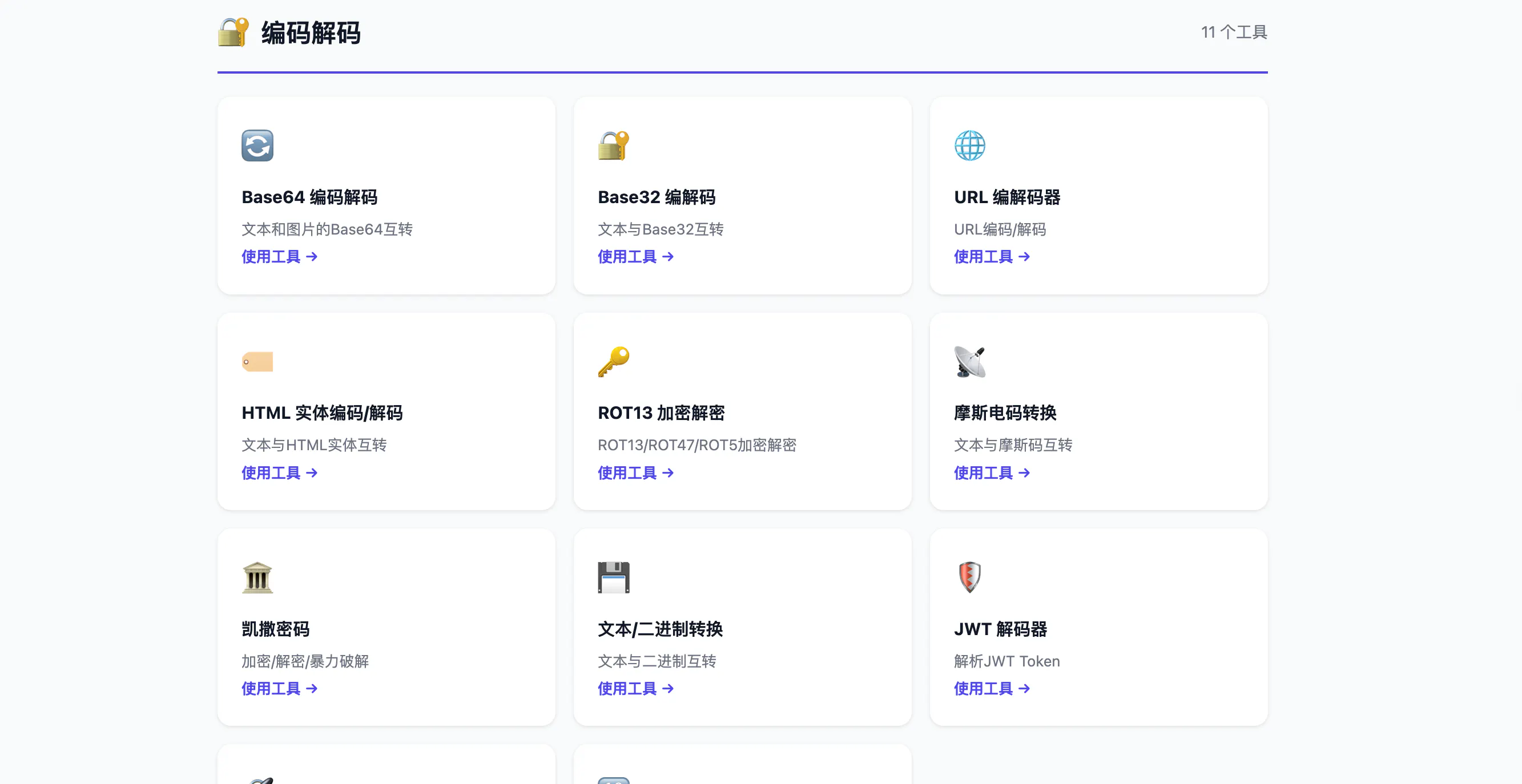Viewport: 1522px width, 784px height.
Task: Open the 摩斯电码转换 title
Action: pos(1005,413)
